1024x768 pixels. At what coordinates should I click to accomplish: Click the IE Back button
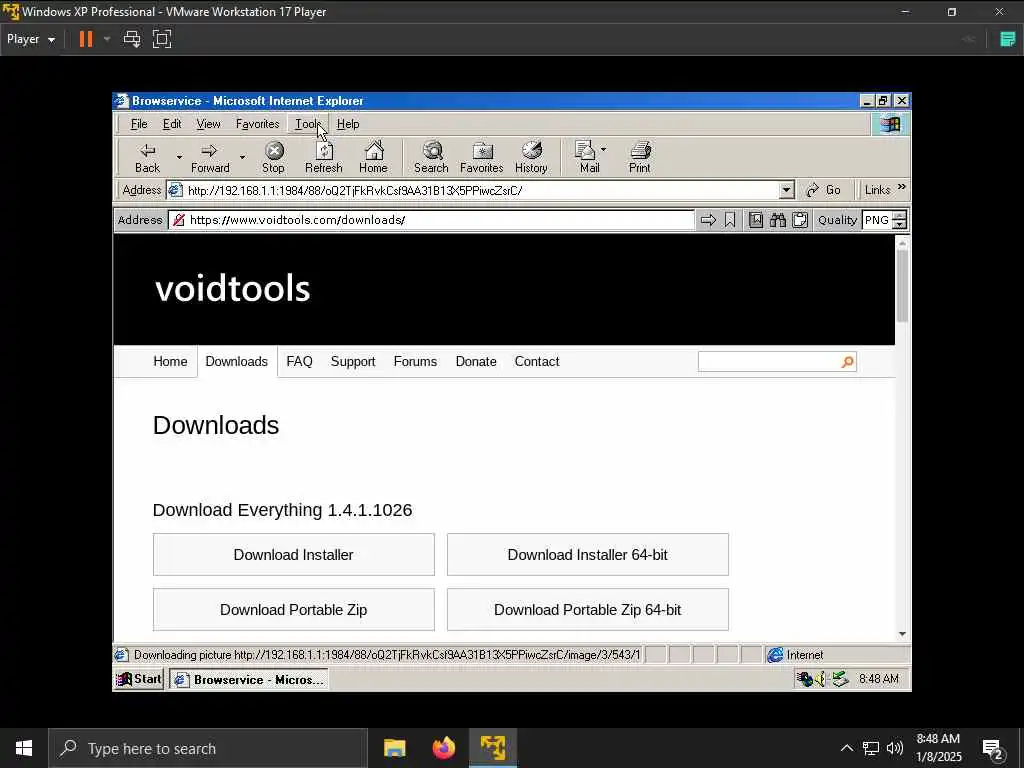(148, 157)
